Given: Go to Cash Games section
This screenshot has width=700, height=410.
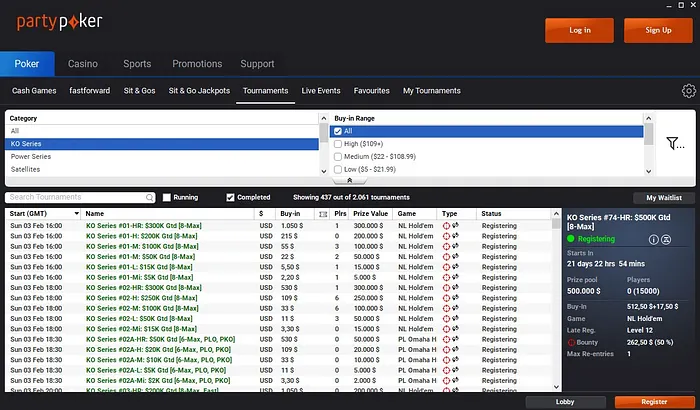Looking at the screenshot, I should pos(34,91).
